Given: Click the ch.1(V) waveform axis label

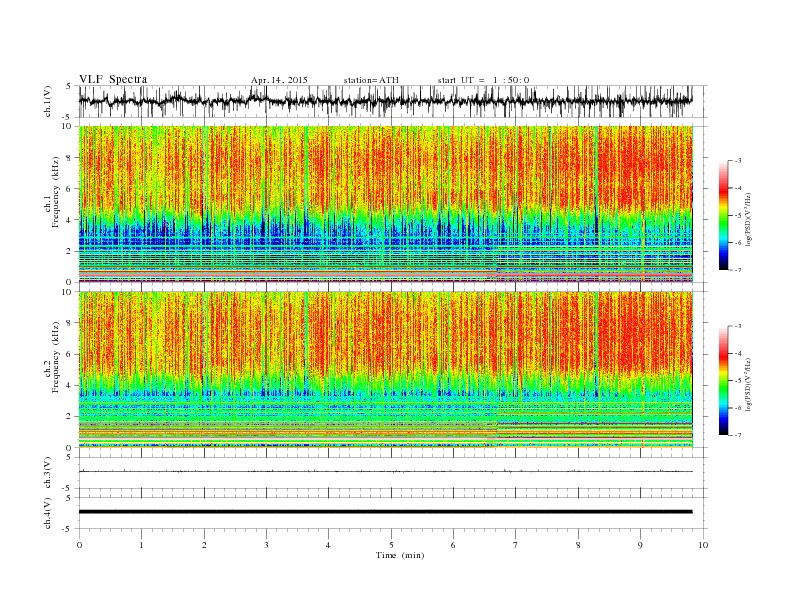Looking at the screenshot, I should pos(48,101).
